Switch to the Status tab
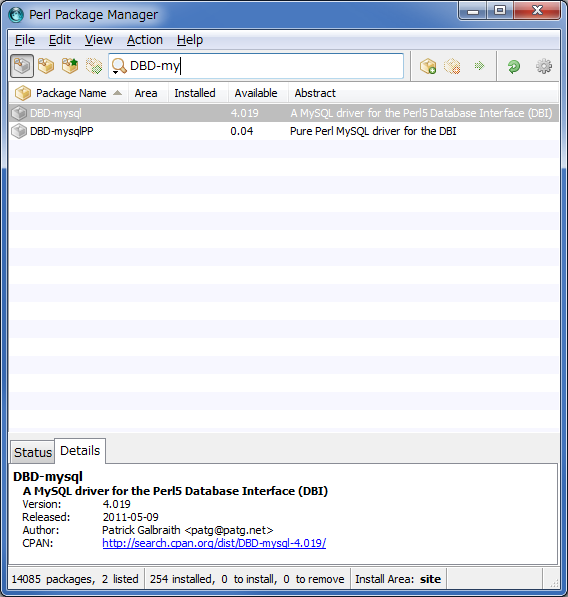 pyautogui.click(x=33, y=452)
